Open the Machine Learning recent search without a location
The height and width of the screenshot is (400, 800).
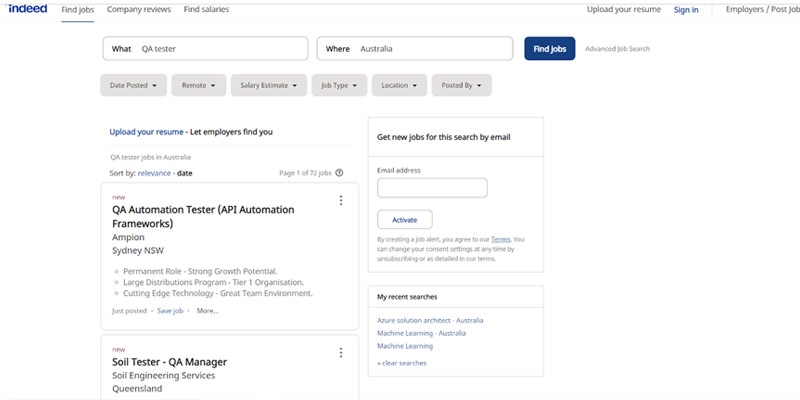405,346
